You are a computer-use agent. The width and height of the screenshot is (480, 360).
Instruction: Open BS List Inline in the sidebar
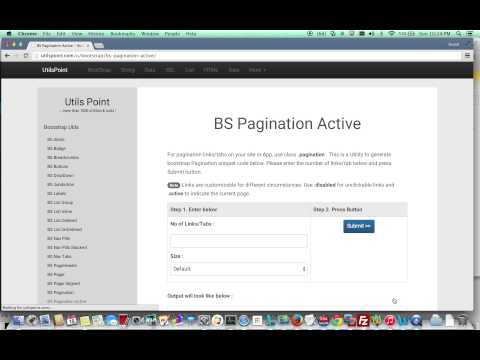[x=60, y=211]
